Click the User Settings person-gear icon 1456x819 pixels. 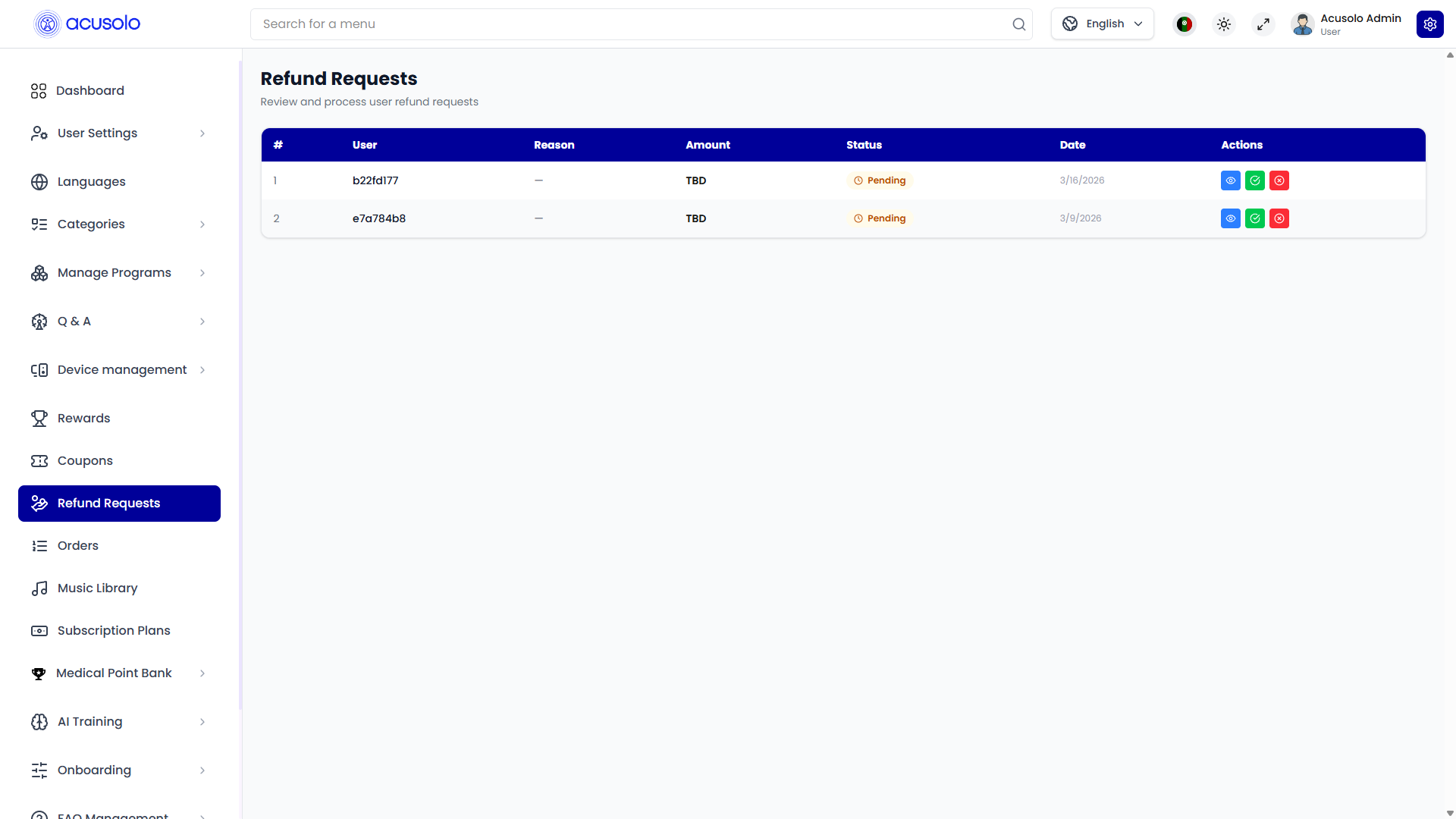coord(39,133)
